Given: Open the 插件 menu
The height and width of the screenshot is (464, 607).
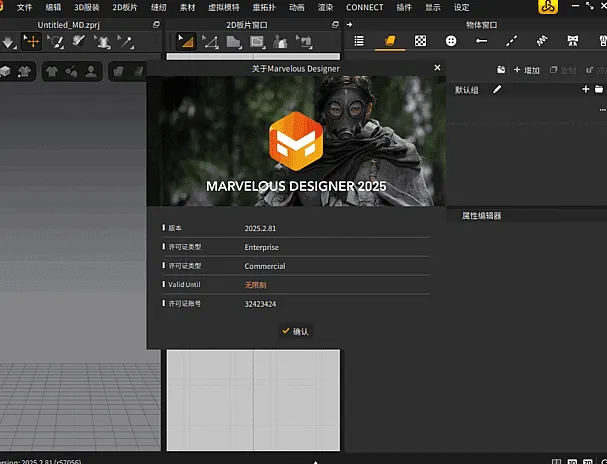Looking at the screenshot, I should tap(404, 7).
